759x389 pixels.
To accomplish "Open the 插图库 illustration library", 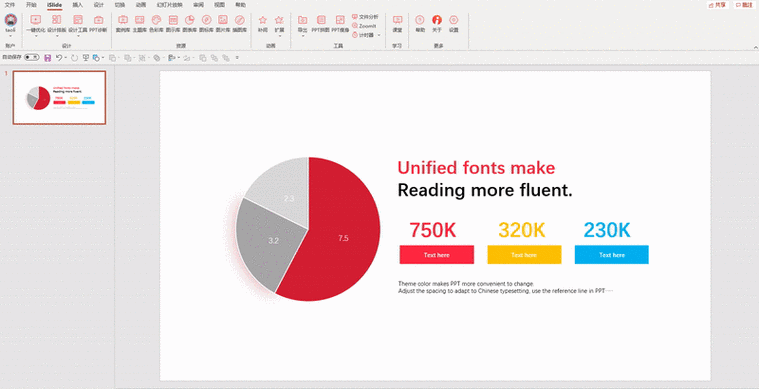I will click(x=240, y=24).
